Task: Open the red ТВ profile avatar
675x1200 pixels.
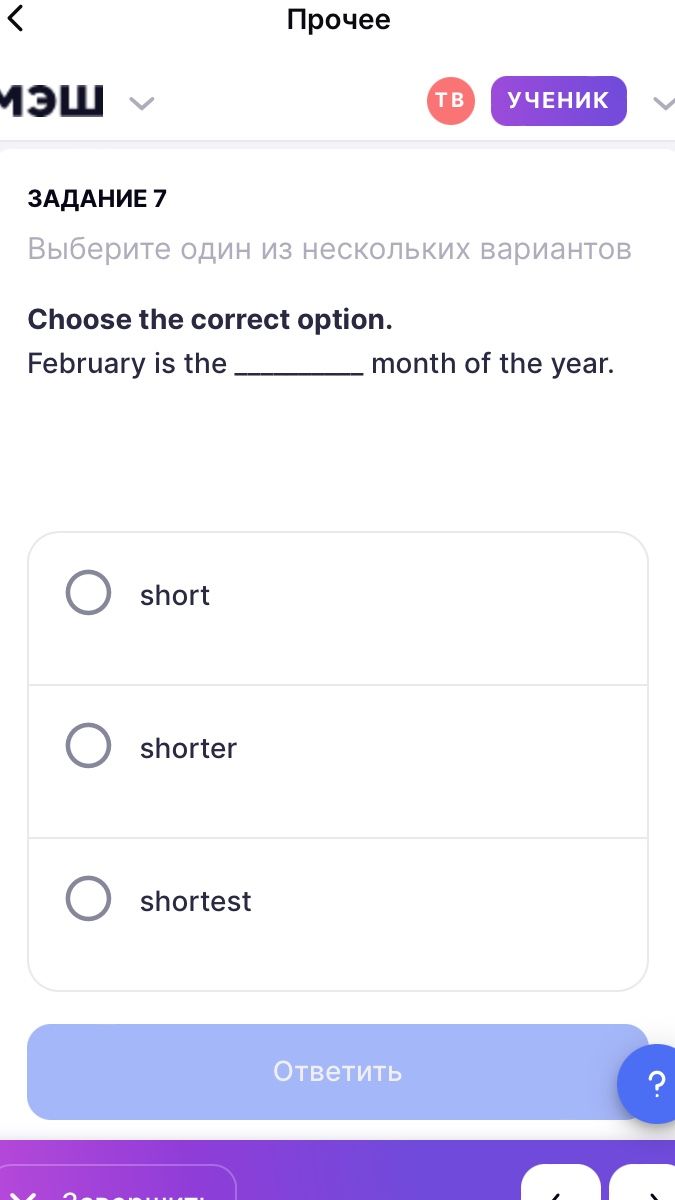Action: tap(451, 100)
